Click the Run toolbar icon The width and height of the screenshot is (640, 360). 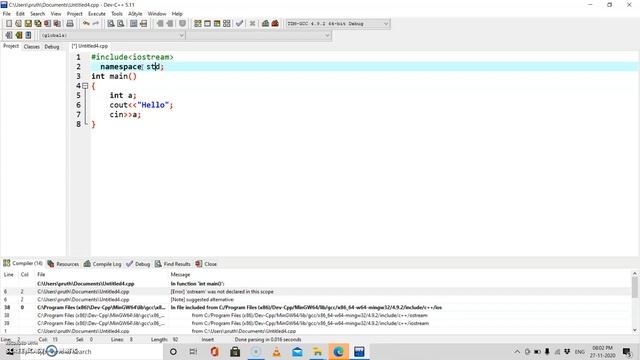[207, 24]
